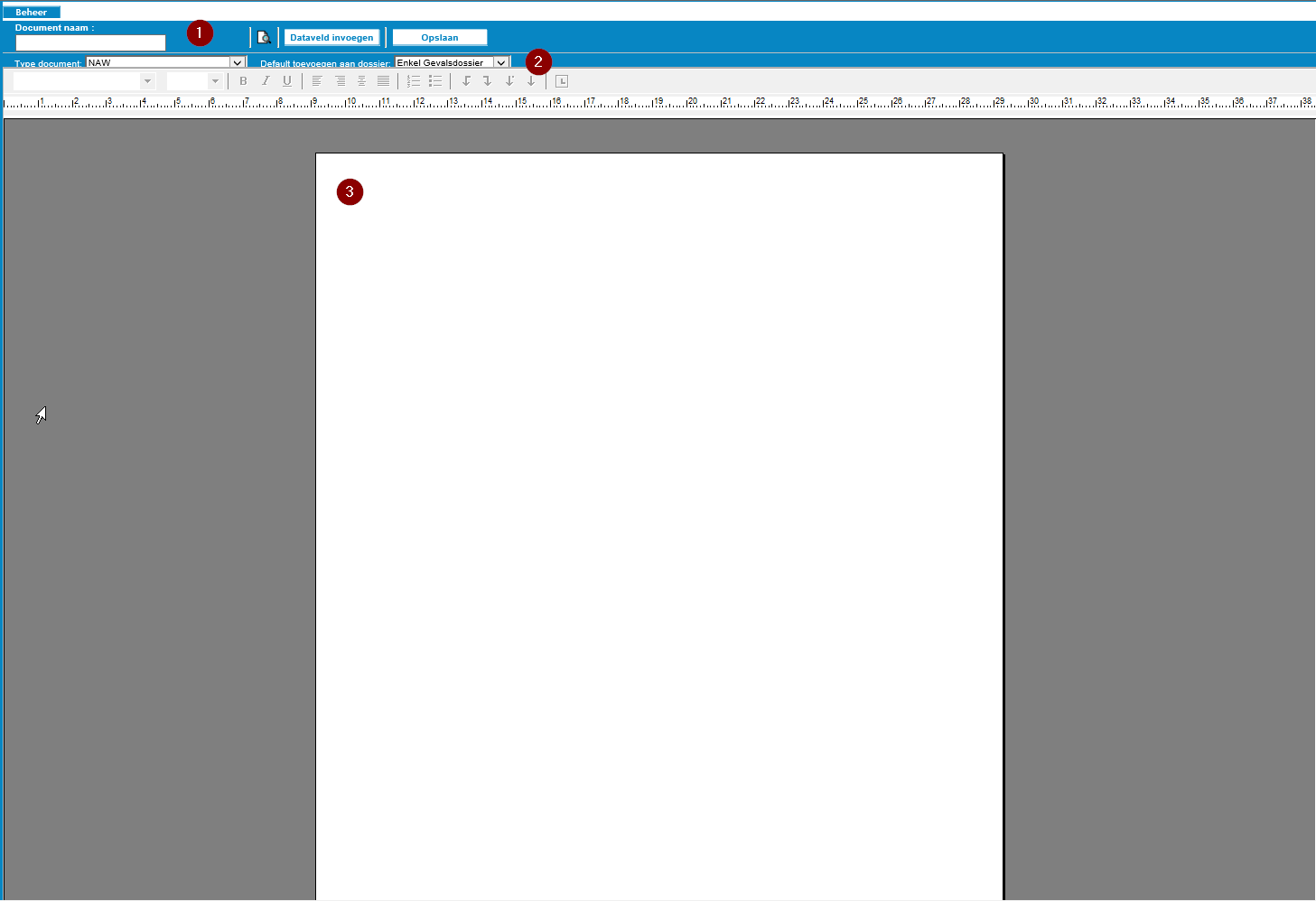This screenshot has width=1316, height=901.
Task: Insert a bulleted list
Action: coord(435,81)
